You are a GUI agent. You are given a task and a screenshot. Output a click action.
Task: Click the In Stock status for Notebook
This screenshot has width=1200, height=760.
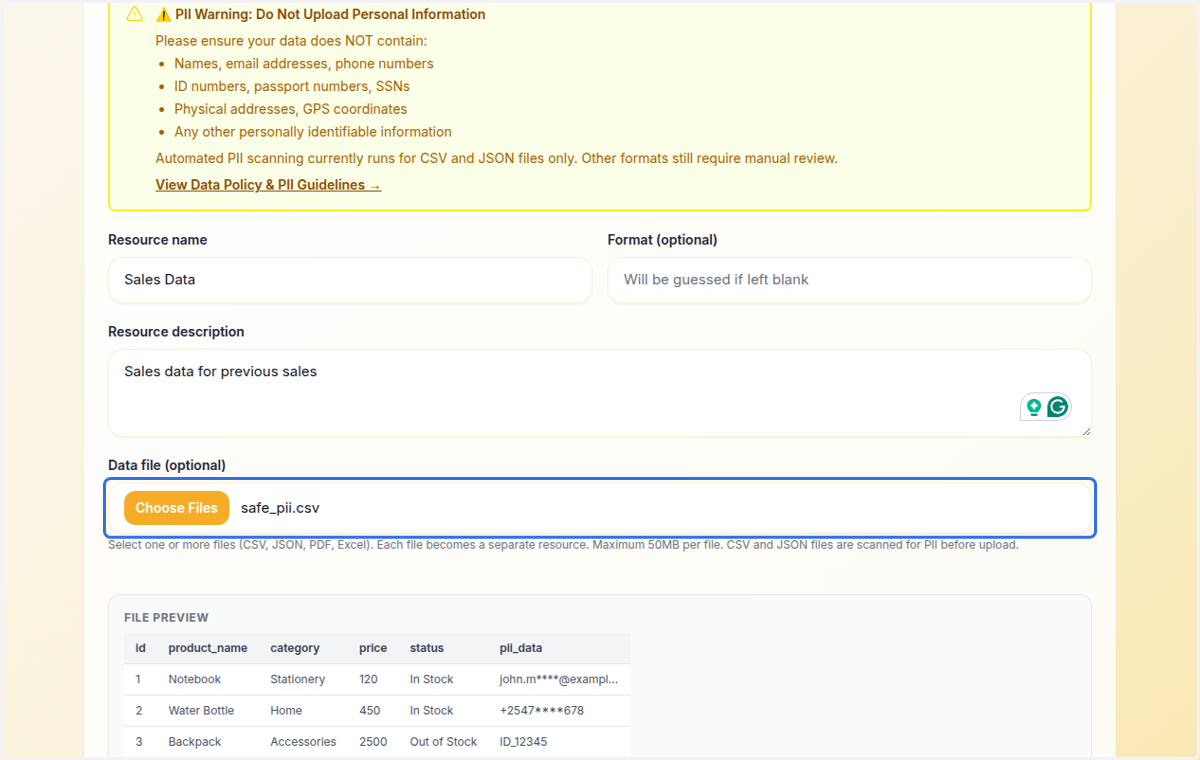432,679
